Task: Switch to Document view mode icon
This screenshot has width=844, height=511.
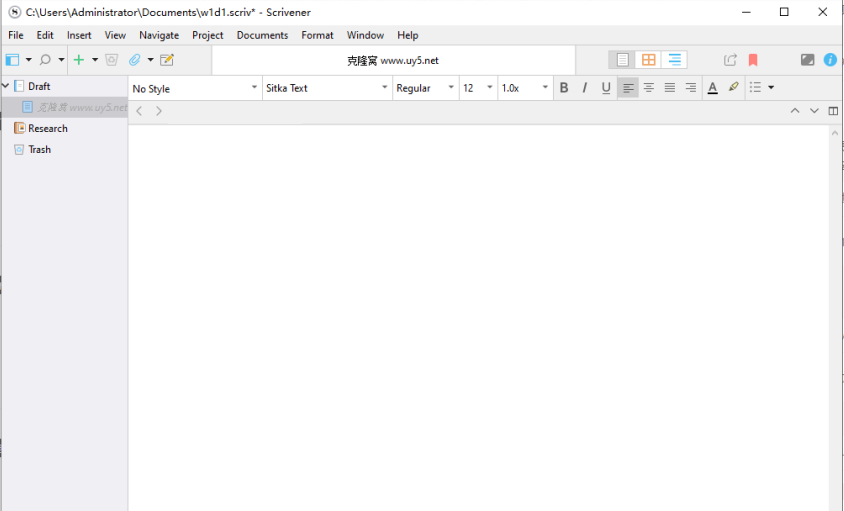Action: [622, 60]
